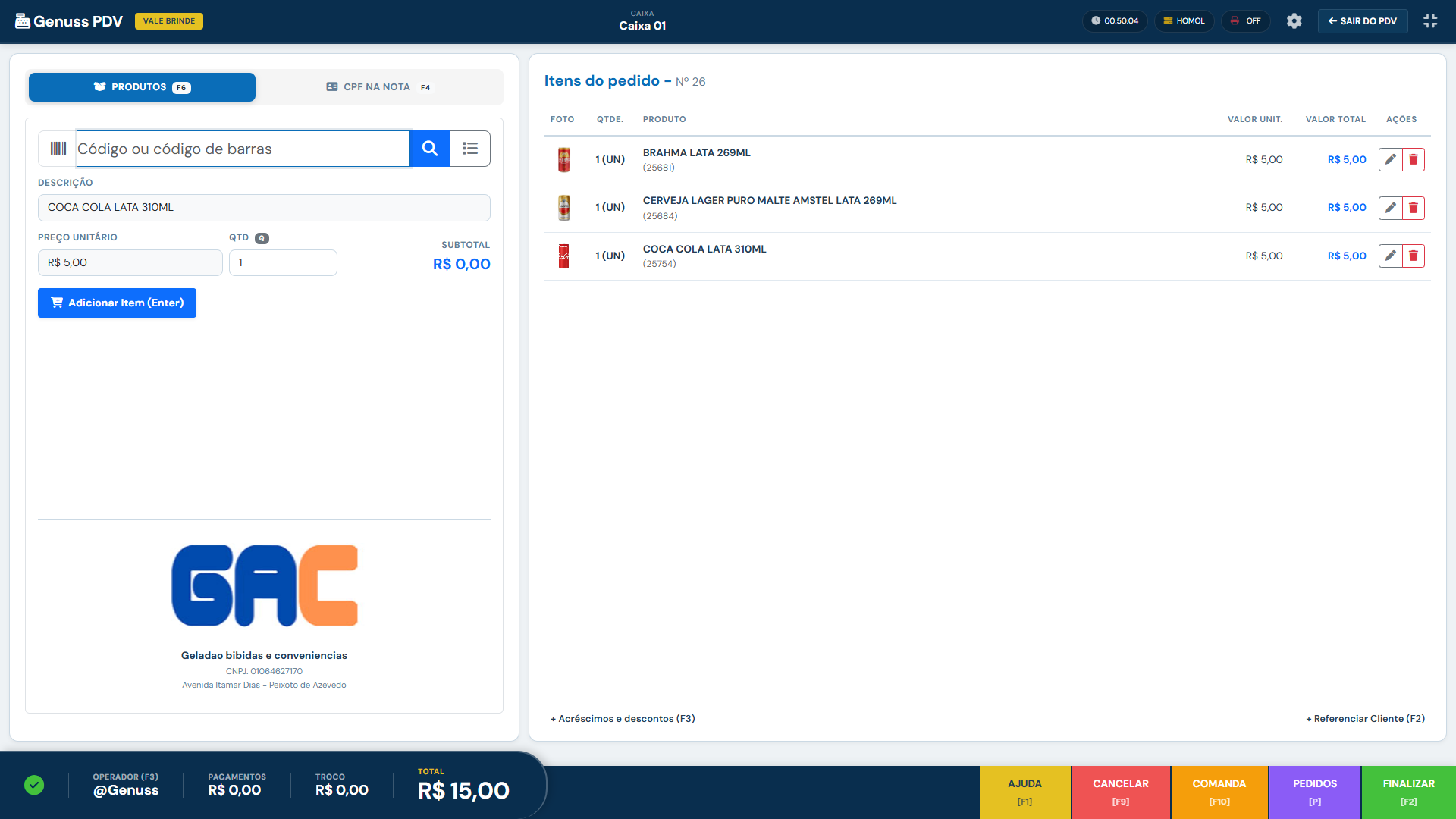Edit the CERVEJA AMSTEL LATA 269ML item

tap(1390, 208)
